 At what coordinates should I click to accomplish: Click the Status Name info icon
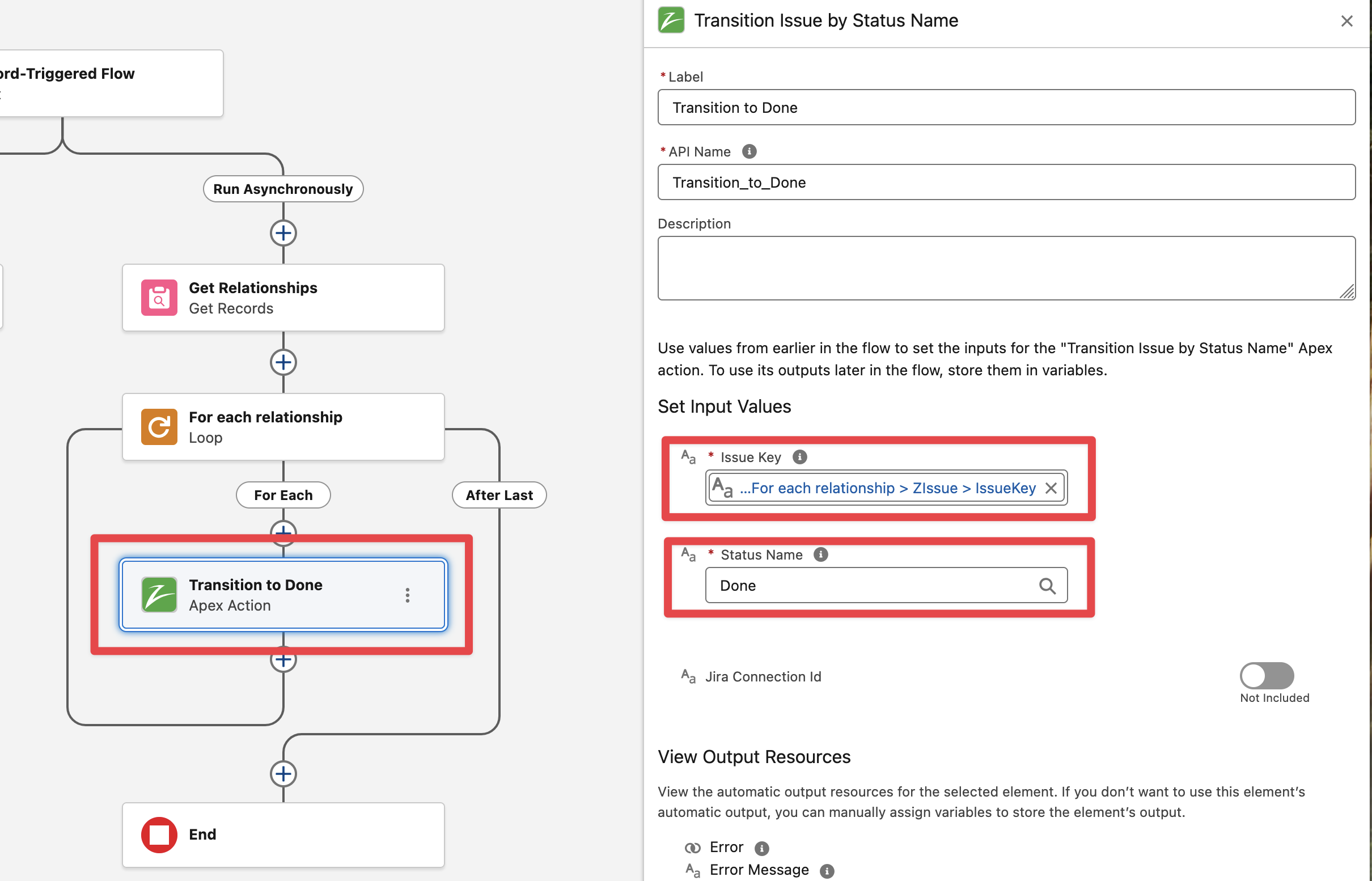(820, 554)
